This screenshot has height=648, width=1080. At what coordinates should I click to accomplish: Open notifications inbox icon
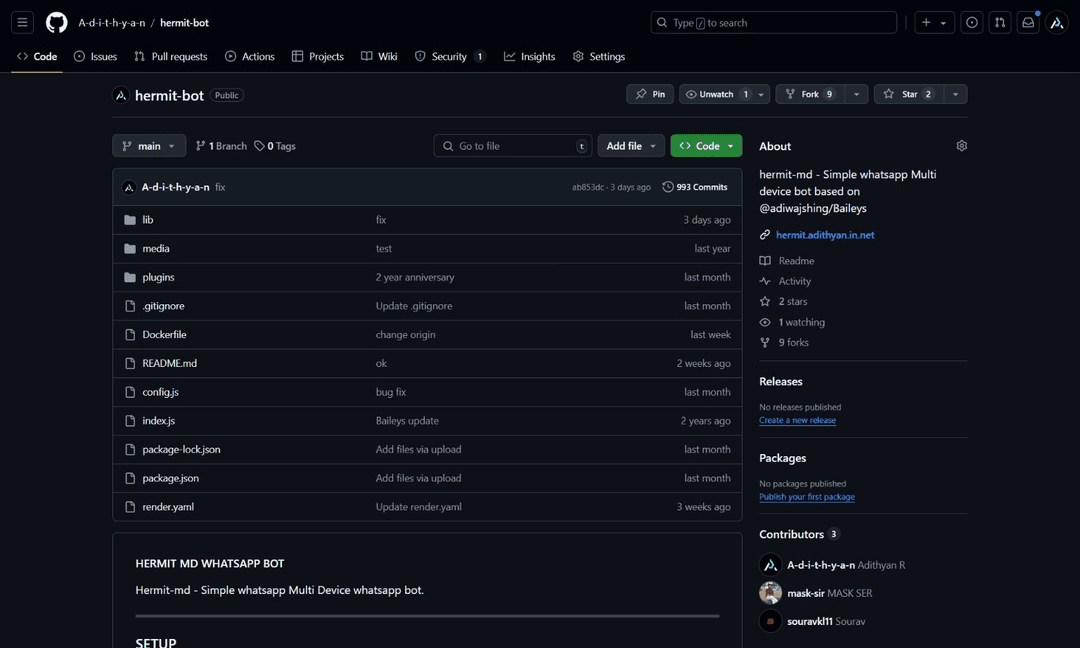point(1028,23)
